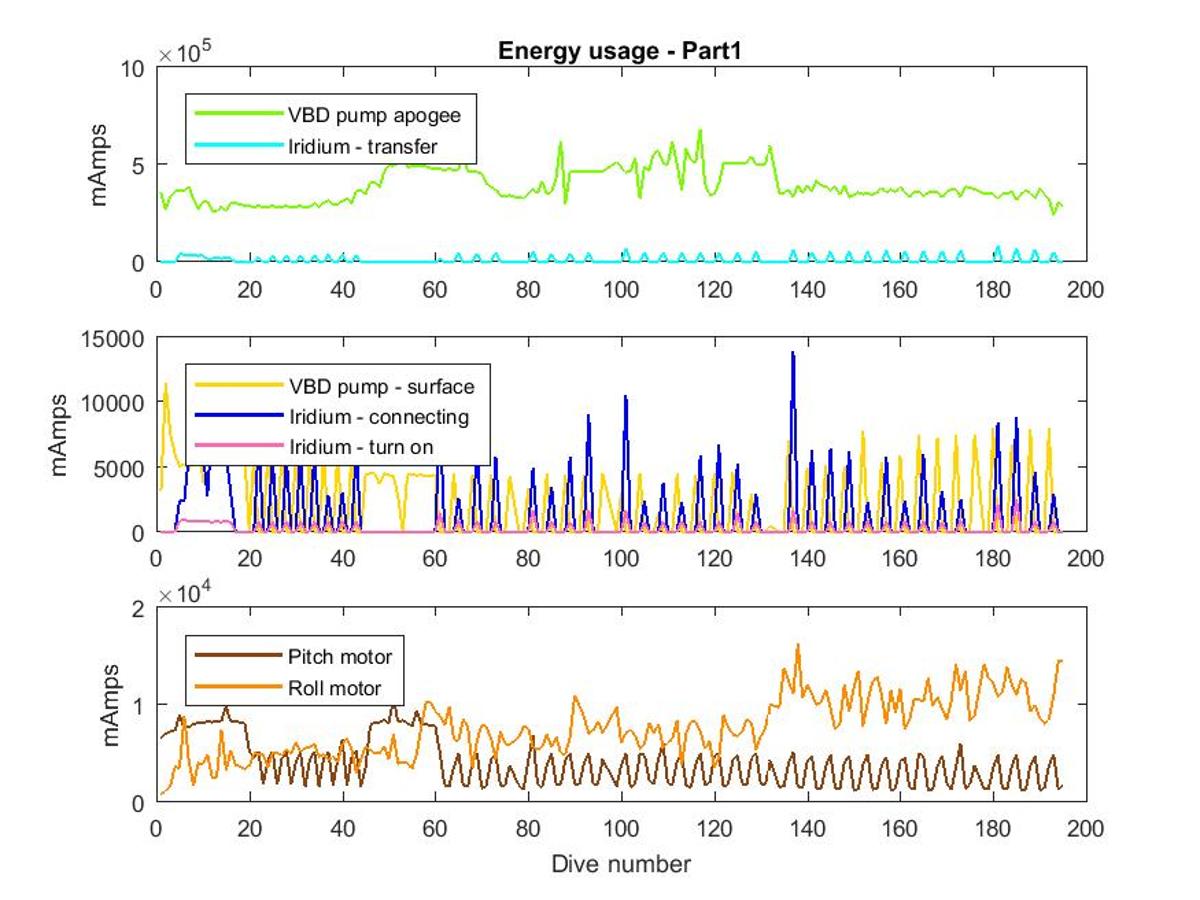Click yellow line sample for VBD pump surface
Image resolution: width=1200 pixels, height=900 pixels.
click(x=238, y=386)
